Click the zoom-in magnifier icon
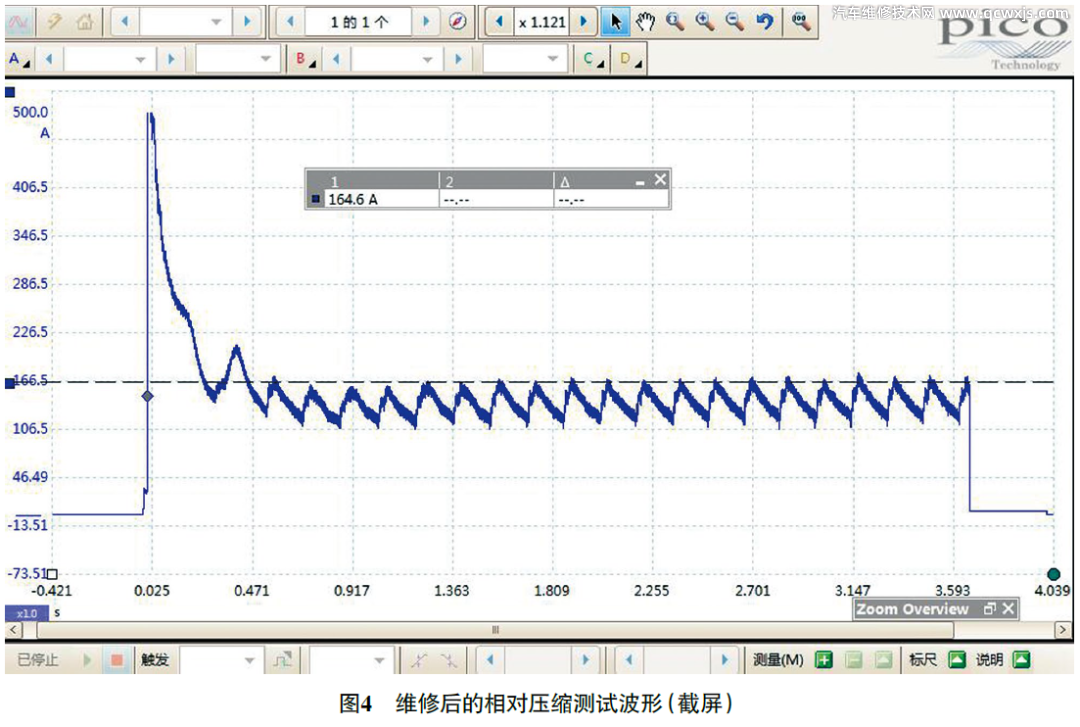Viewport: 1080px width, 727px height. coord(705,22)
